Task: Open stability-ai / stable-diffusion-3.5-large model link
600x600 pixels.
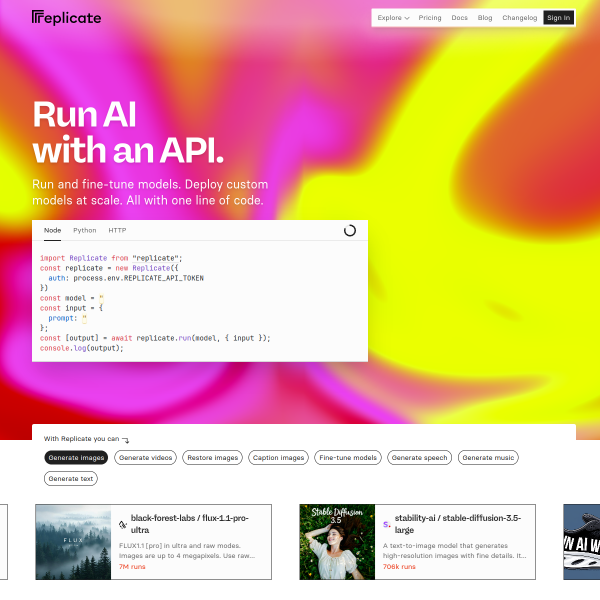Action: tap(458, 524)
